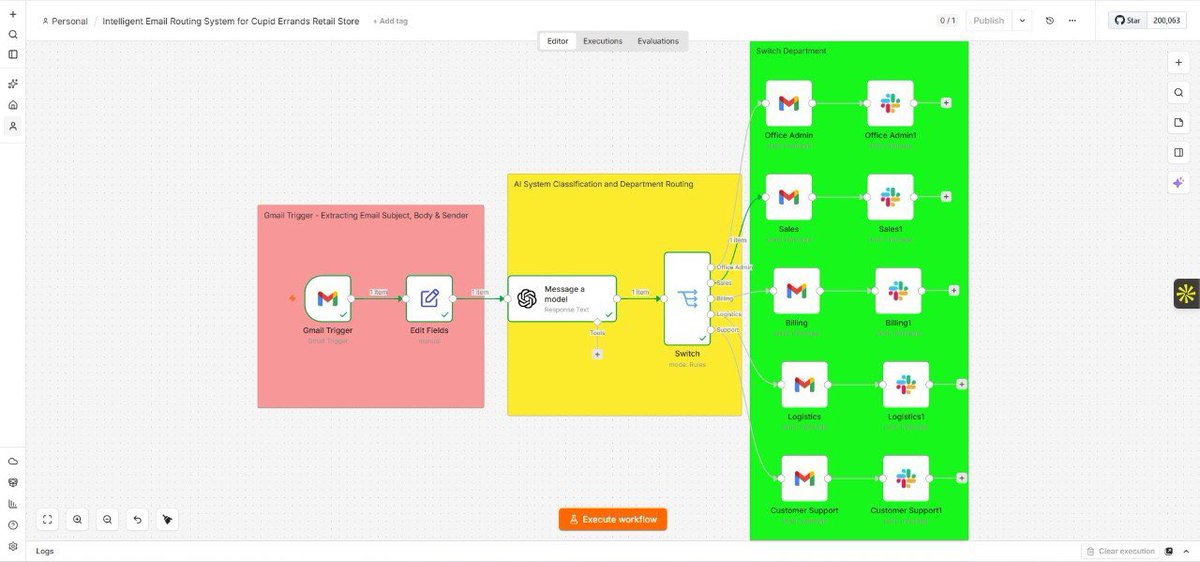Add a tool via Tools plus connector

pyautogui.click(x=597, y=354)
